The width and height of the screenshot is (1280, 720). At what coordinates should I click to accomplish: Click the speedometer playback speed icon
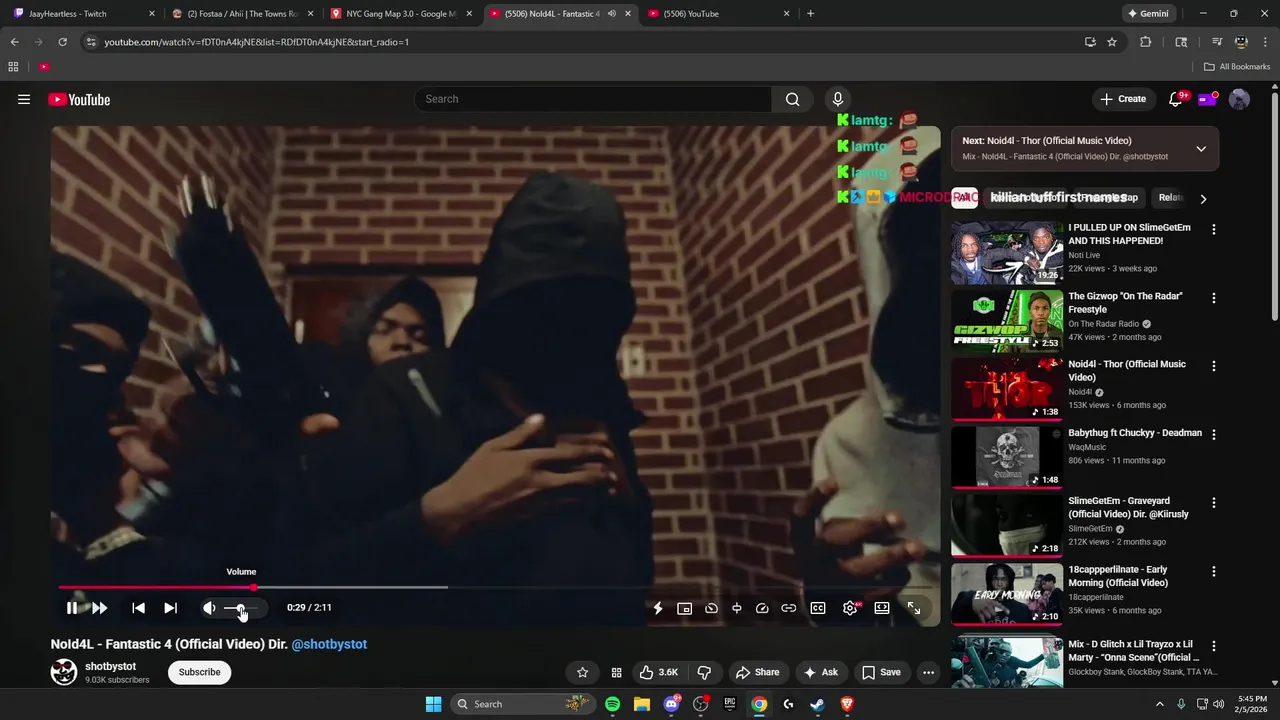point(762,608)
